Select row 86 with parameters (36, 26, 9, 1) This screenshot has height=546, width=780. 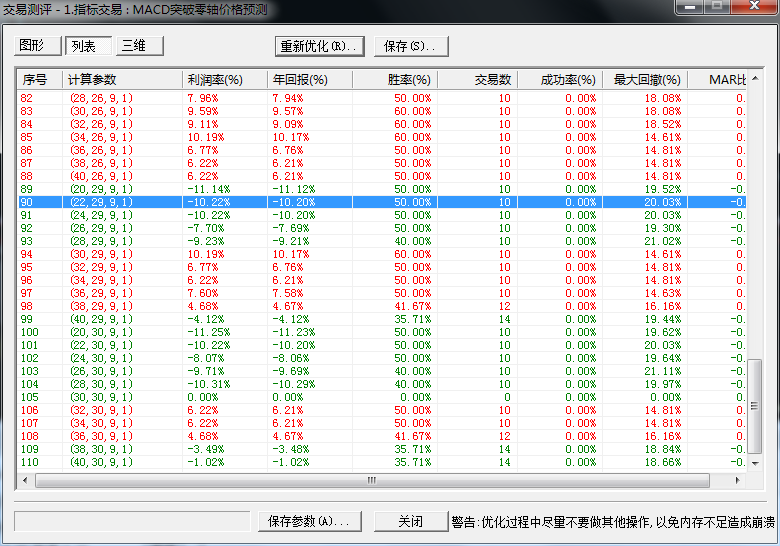click(382, 150)
